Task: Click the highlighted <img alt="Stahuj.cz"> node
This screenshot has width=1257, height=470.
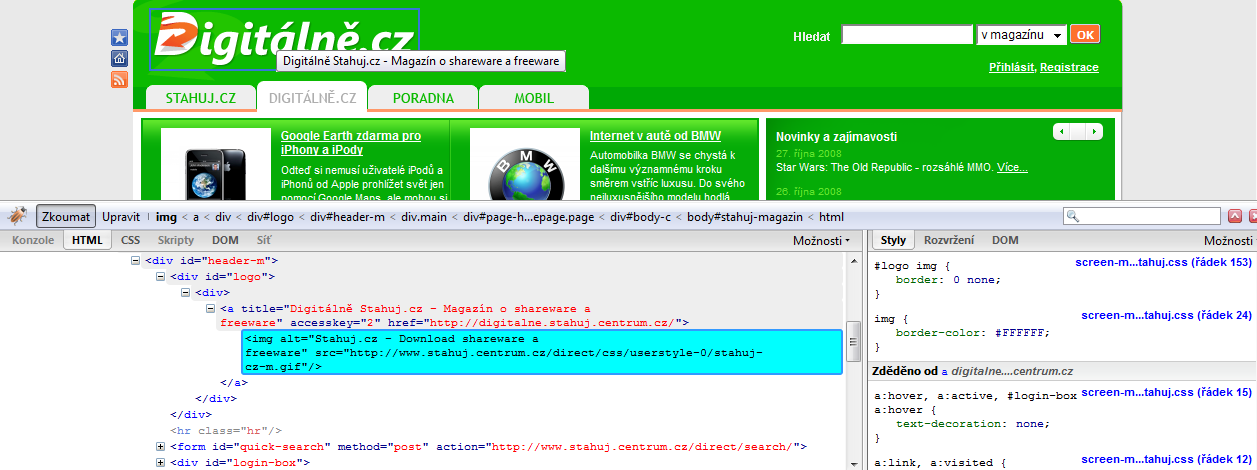Action: pyautogui.click(x=542, y=353)
